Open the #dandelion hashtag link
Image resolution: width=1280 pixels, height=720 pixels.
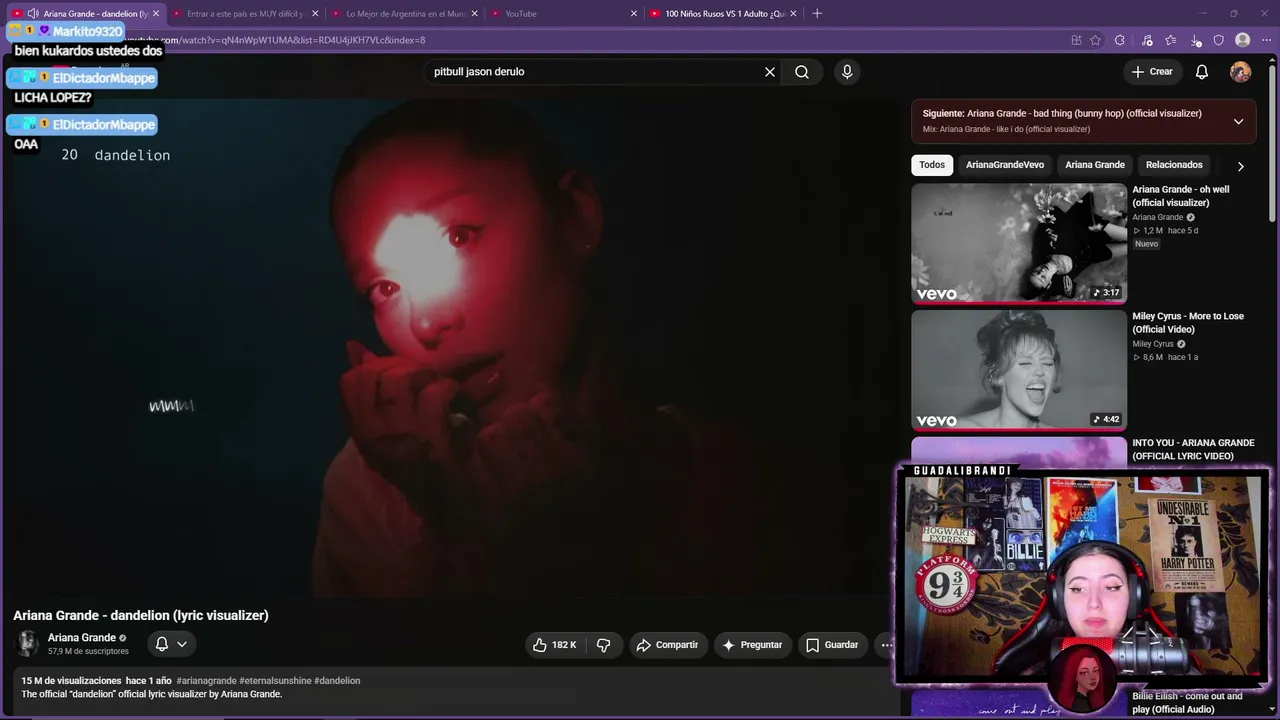337,681
